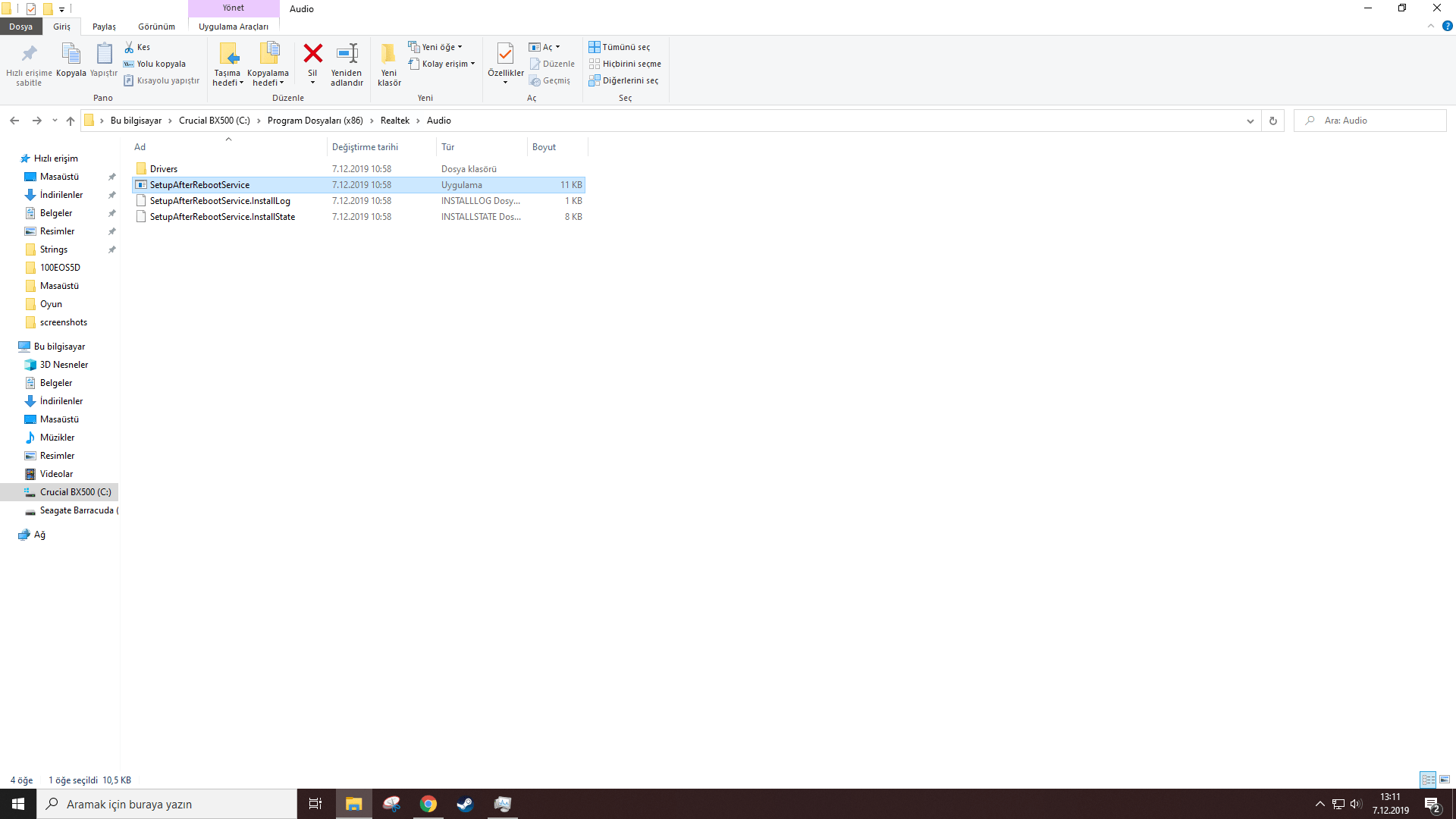
Task: Click Yeniden adlandır rename icon
Action: tap(347, 54)
